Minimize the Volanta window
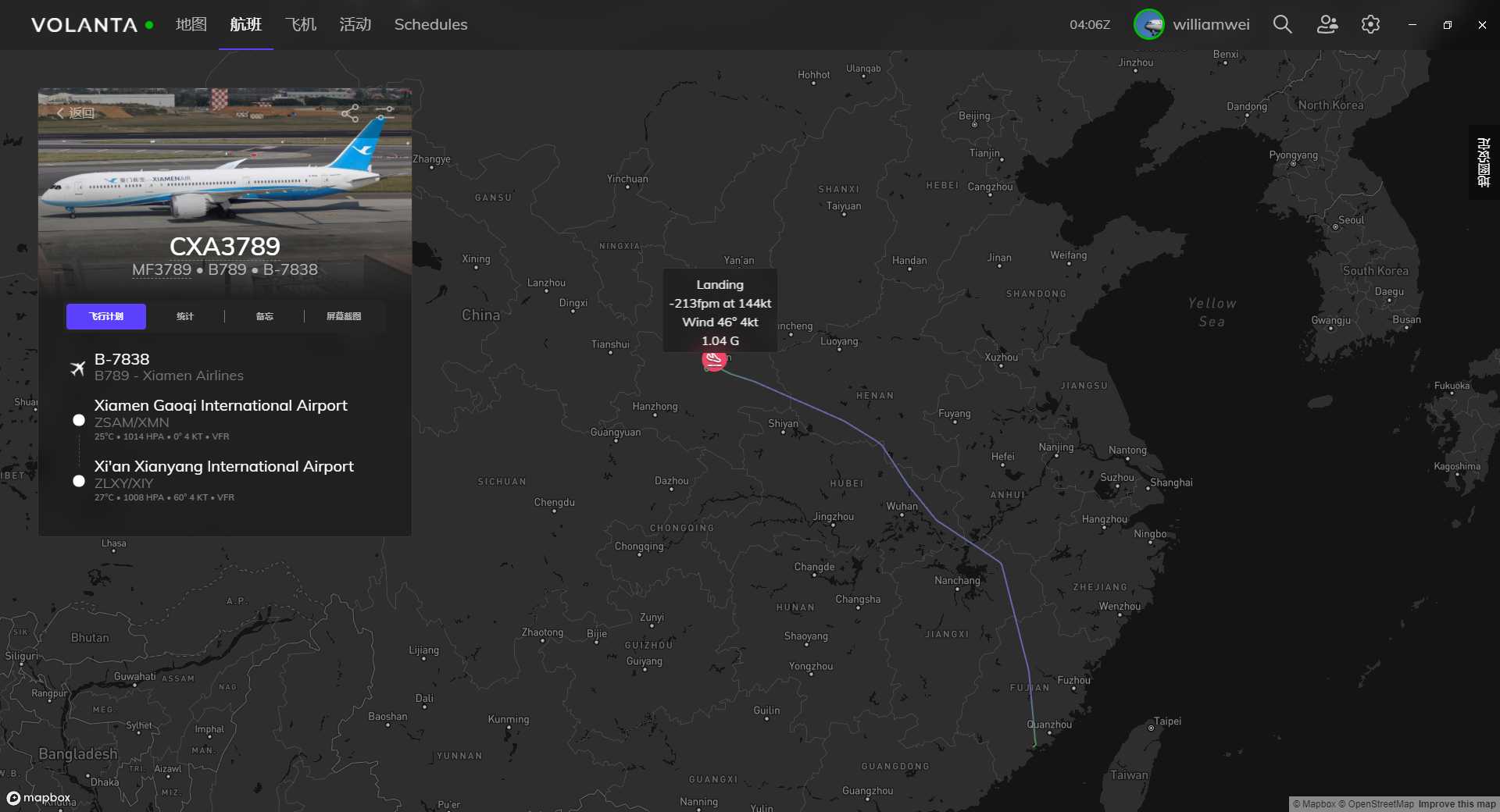The image size is (1500, 812). coord(1412,24)
